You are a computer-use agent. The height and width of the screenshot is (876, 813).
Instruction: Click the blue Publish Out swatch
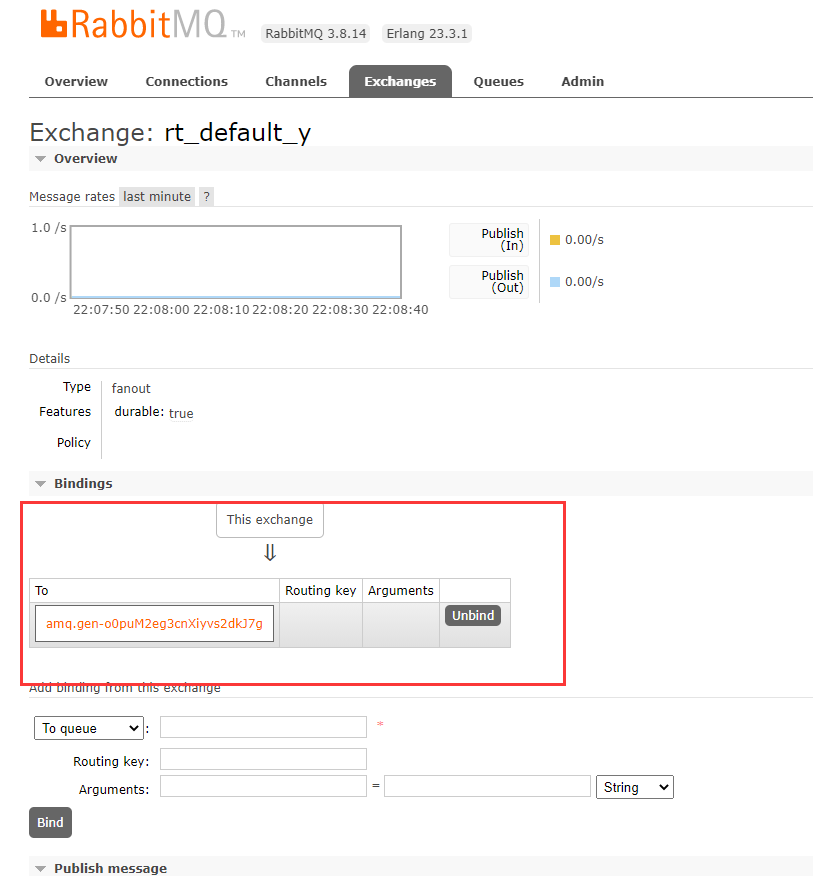pos(555,282)
